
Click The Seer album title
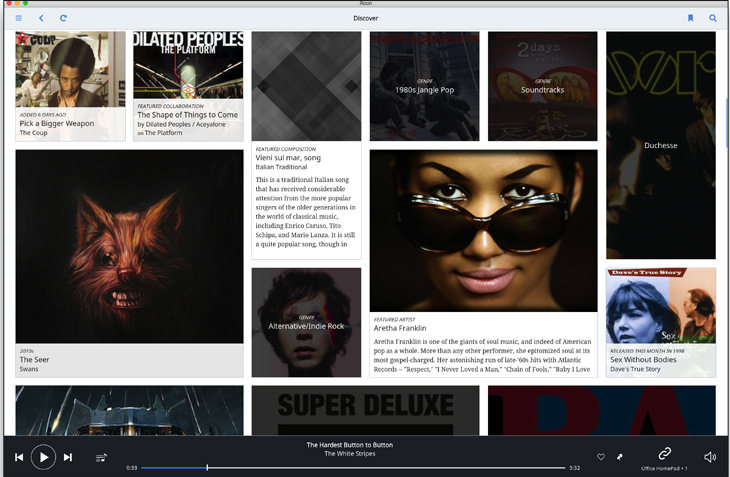coord(34,360)
